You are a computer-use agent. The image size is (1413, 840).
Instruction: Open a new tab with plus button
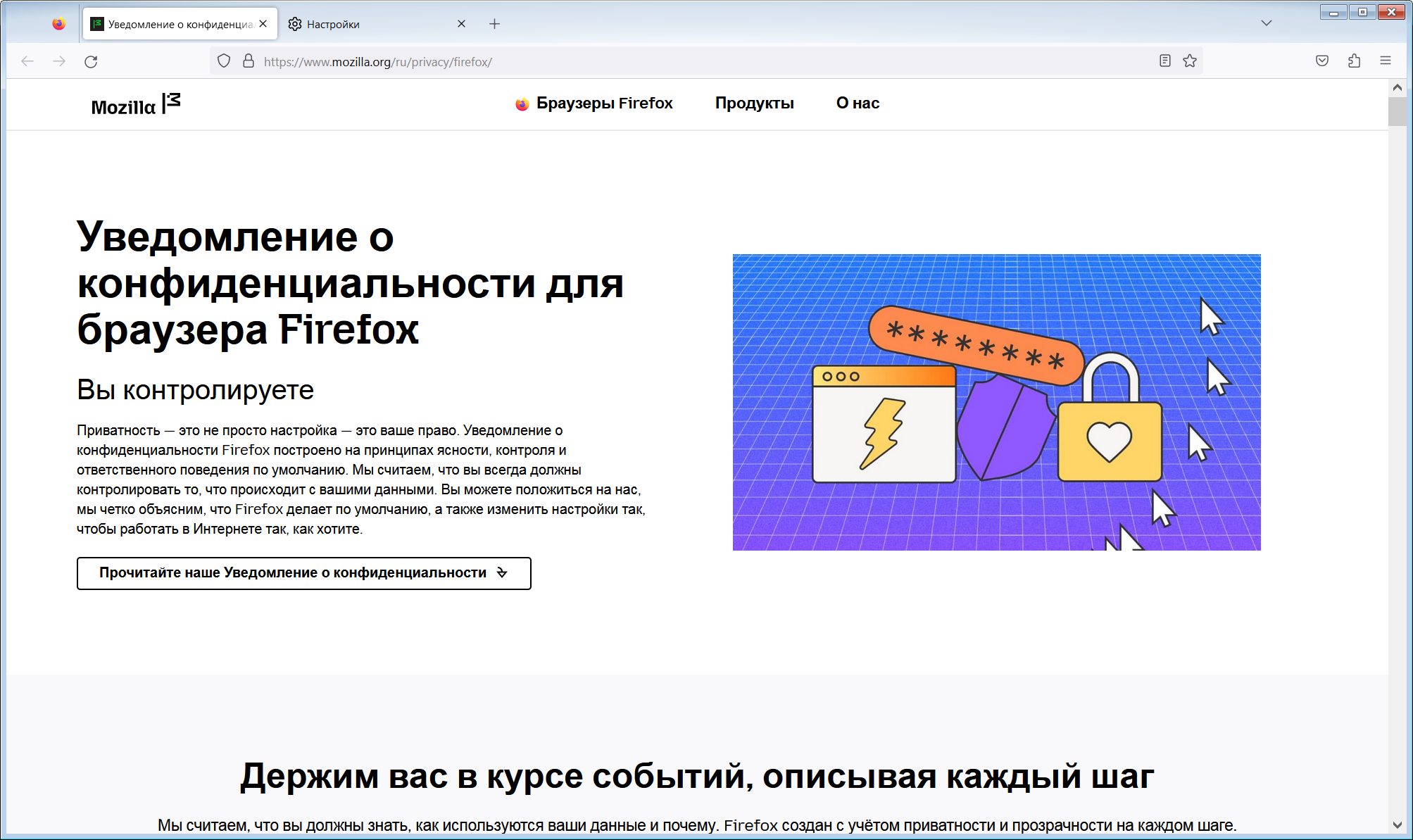coord(495,24)
